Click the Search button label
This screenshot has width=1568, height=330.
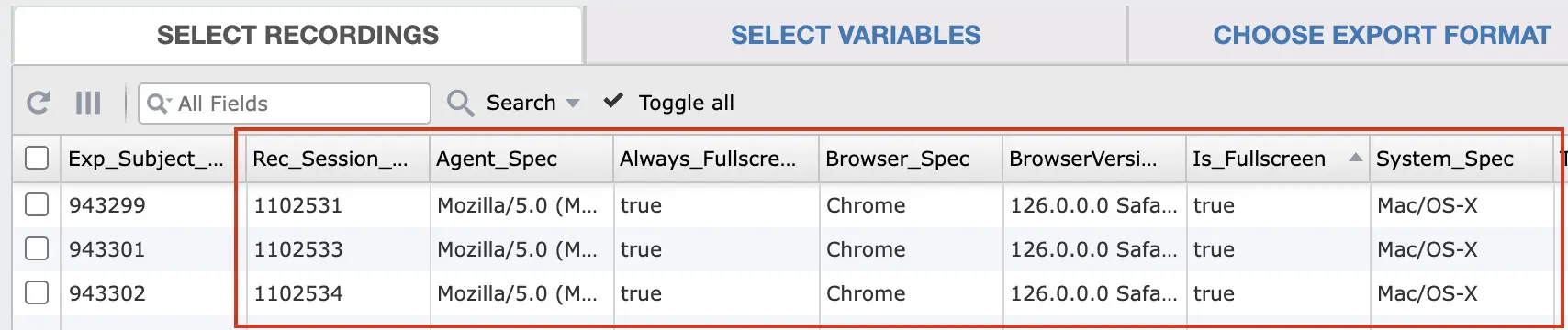coord(521,103)
